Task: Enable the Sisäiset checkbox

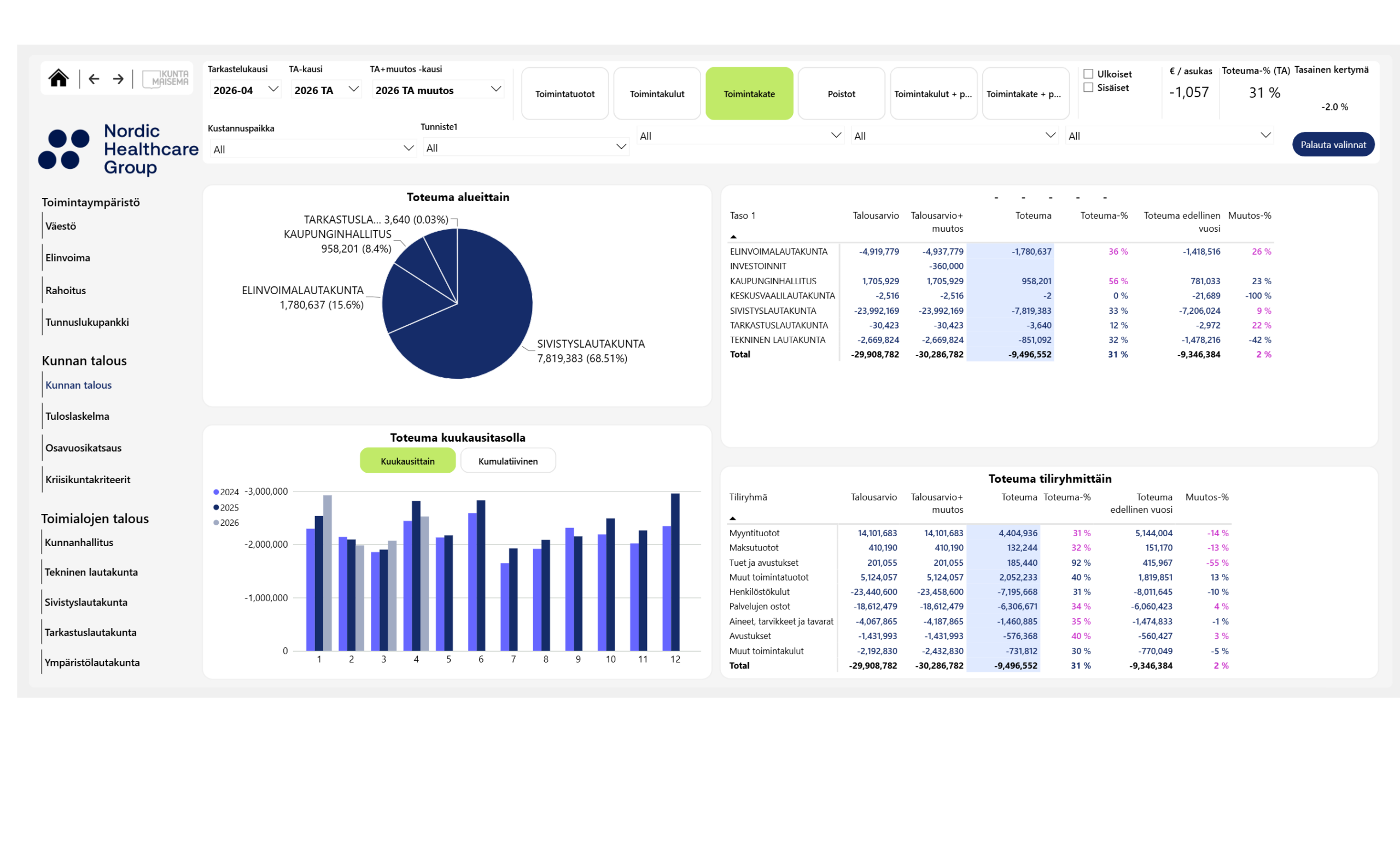Action: 1088,87
